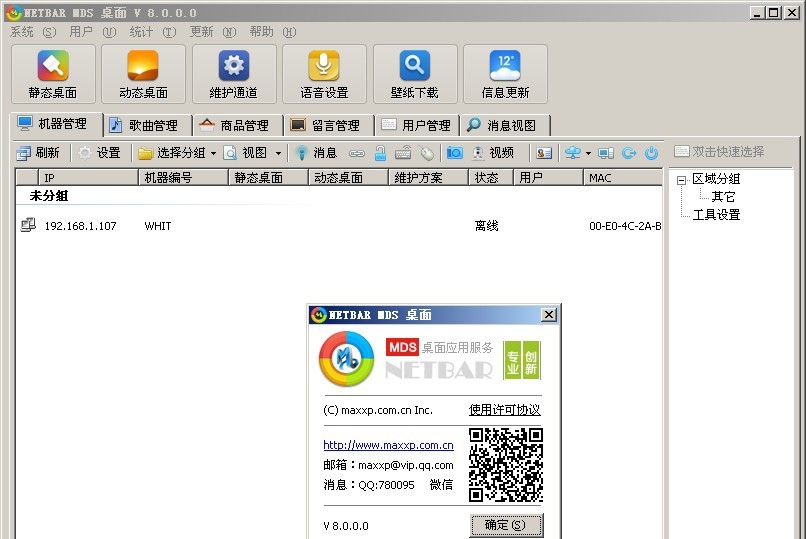The width and height of the screenshot is (806, 539).
Task: Open the http://www.maxxp.com.cn link
Action: pos(389,445)
